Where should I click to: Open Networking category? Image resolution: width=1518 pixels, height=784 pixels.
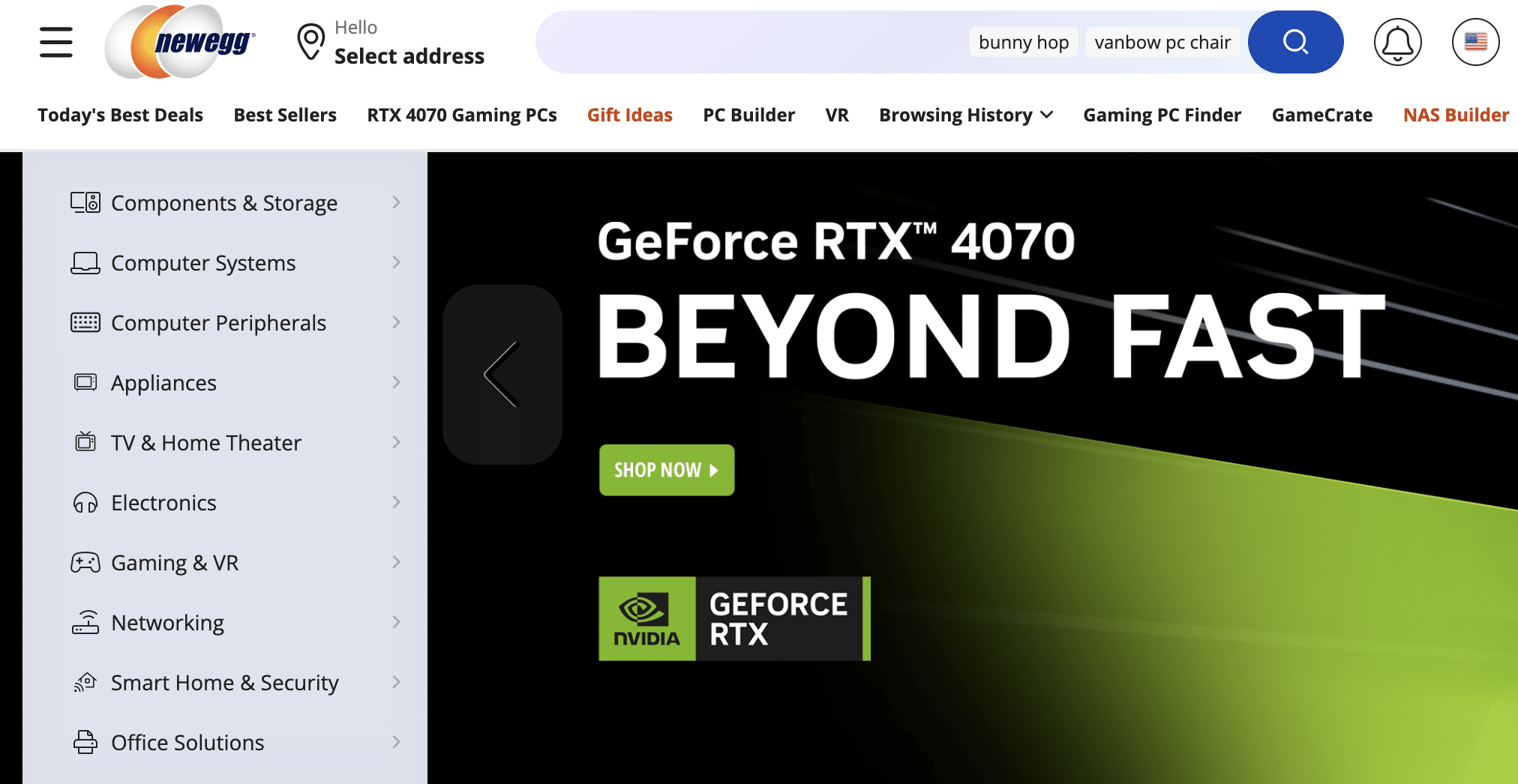[x=225, y=622]
